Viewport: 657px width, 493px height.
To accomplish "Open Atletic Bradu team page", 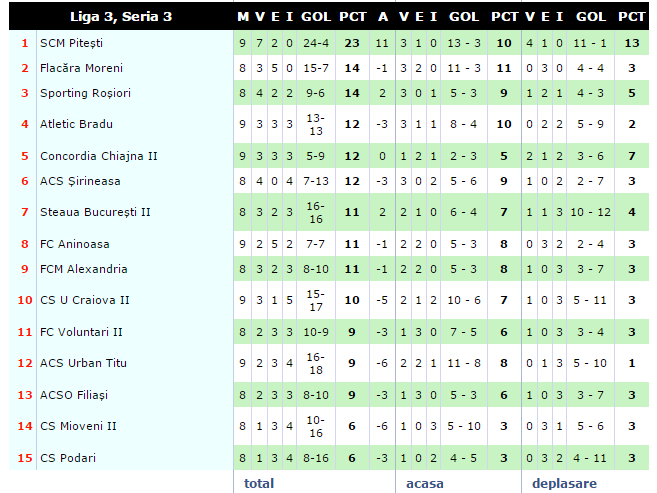I will tap(76, 124).
